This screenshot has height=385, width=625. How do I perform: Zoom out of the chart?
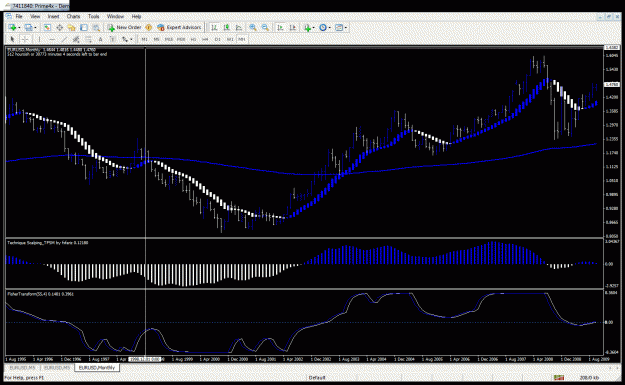click(x=265, y=28)
